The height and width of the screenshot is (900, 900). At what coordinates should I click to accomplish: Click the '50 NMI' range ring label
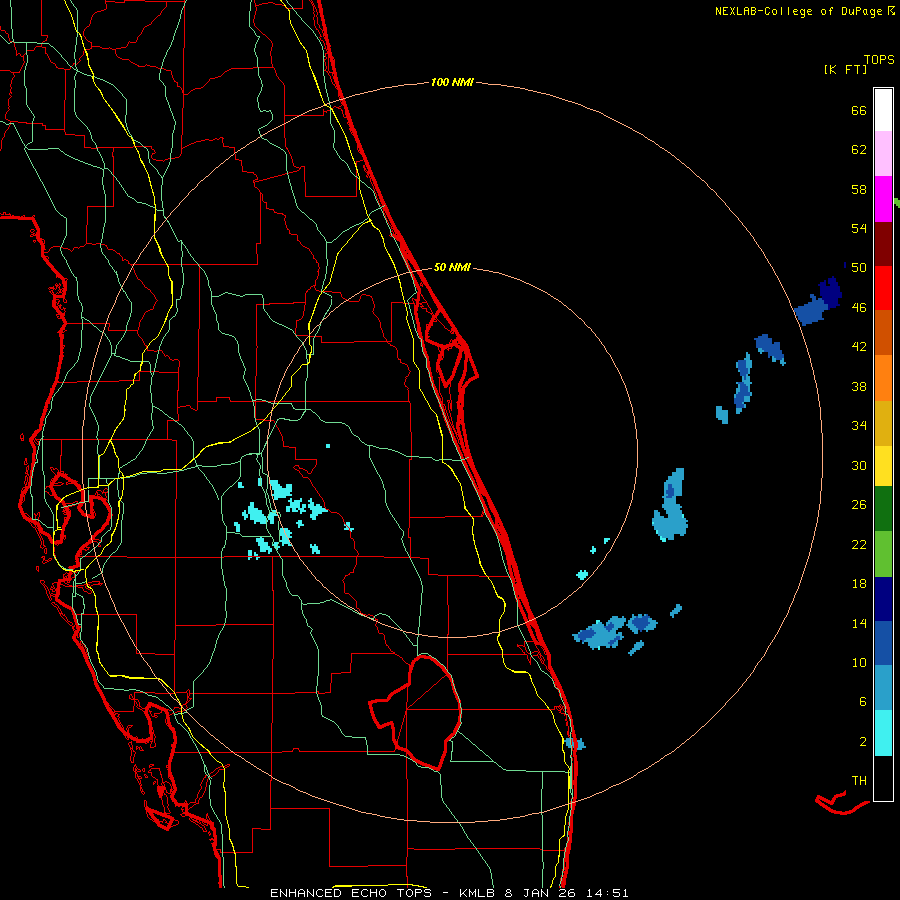452,267
